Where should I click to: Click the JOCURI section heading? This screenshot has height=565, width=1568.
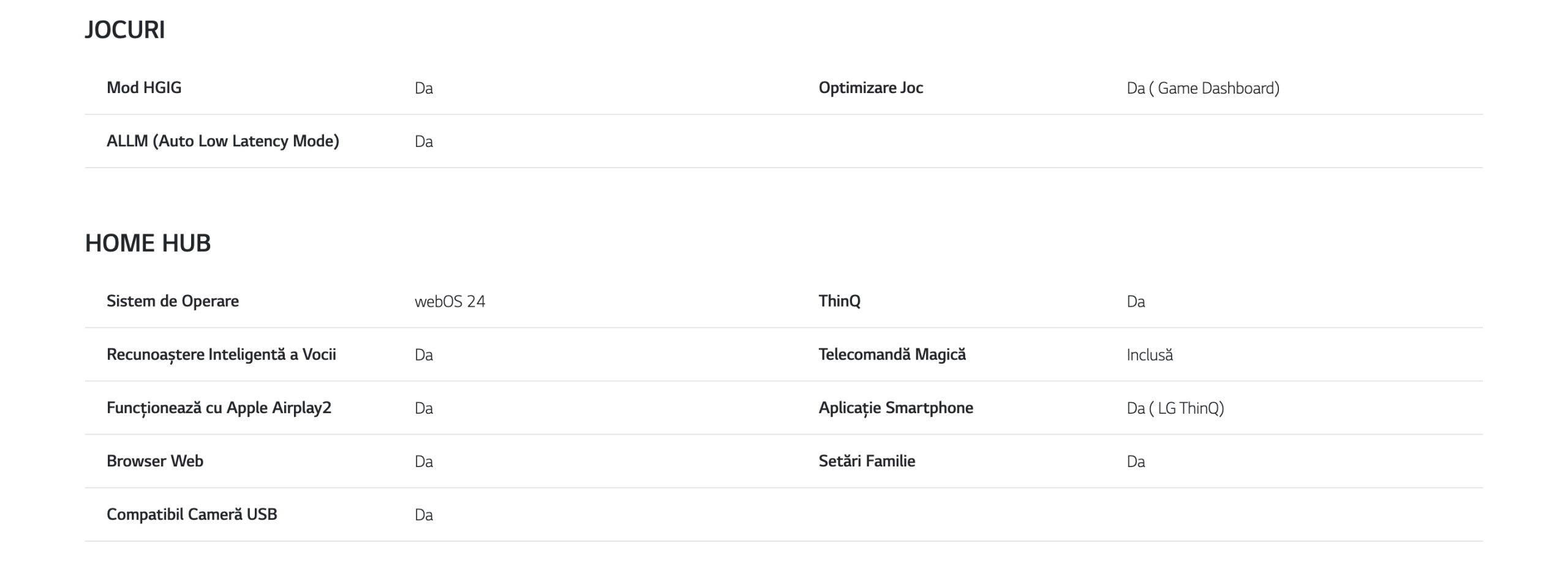tap(125, 29)
